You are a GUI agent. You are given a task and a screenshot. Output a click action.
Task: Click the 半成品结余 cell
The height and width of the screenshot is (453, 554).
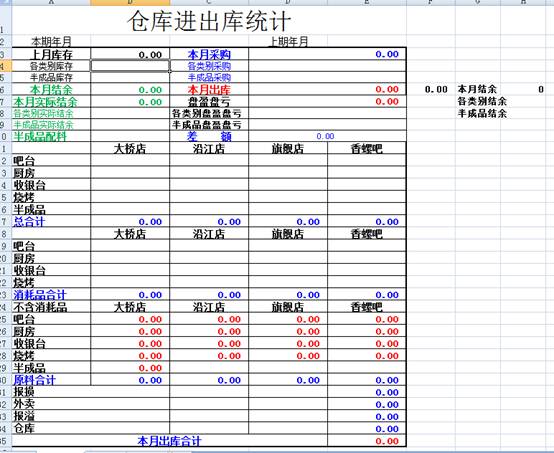(482, 113)
